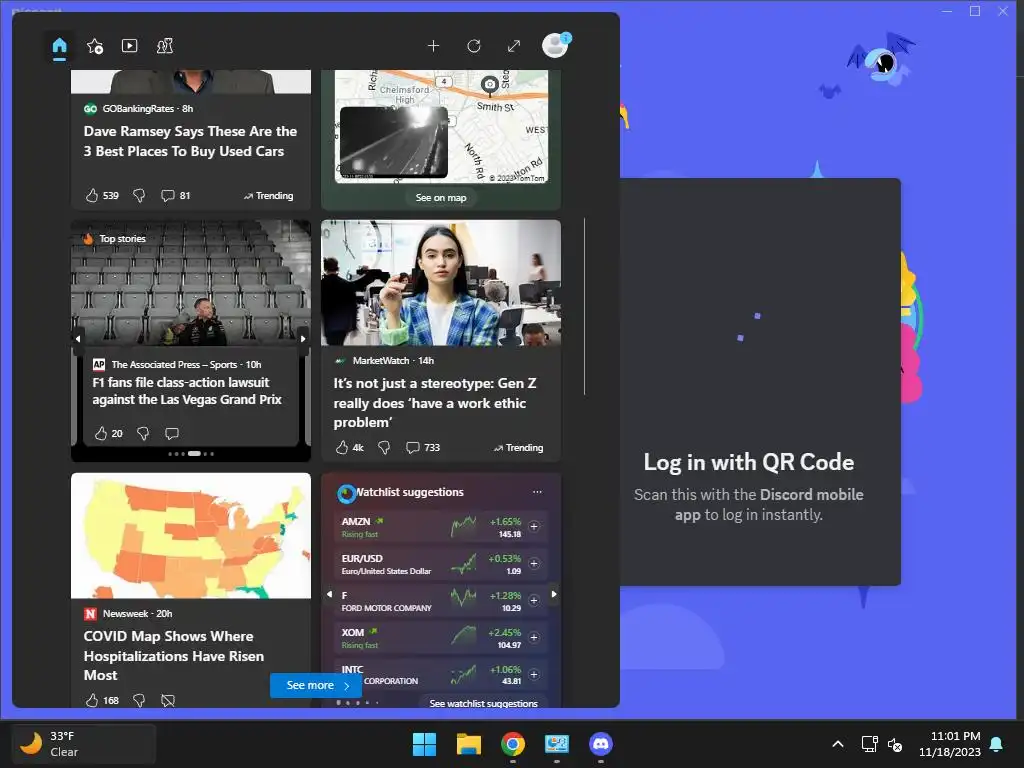Screen dimensions: 1024x768
Task: Open Dave Ramsey used cars headline
Action: point(190,141)
